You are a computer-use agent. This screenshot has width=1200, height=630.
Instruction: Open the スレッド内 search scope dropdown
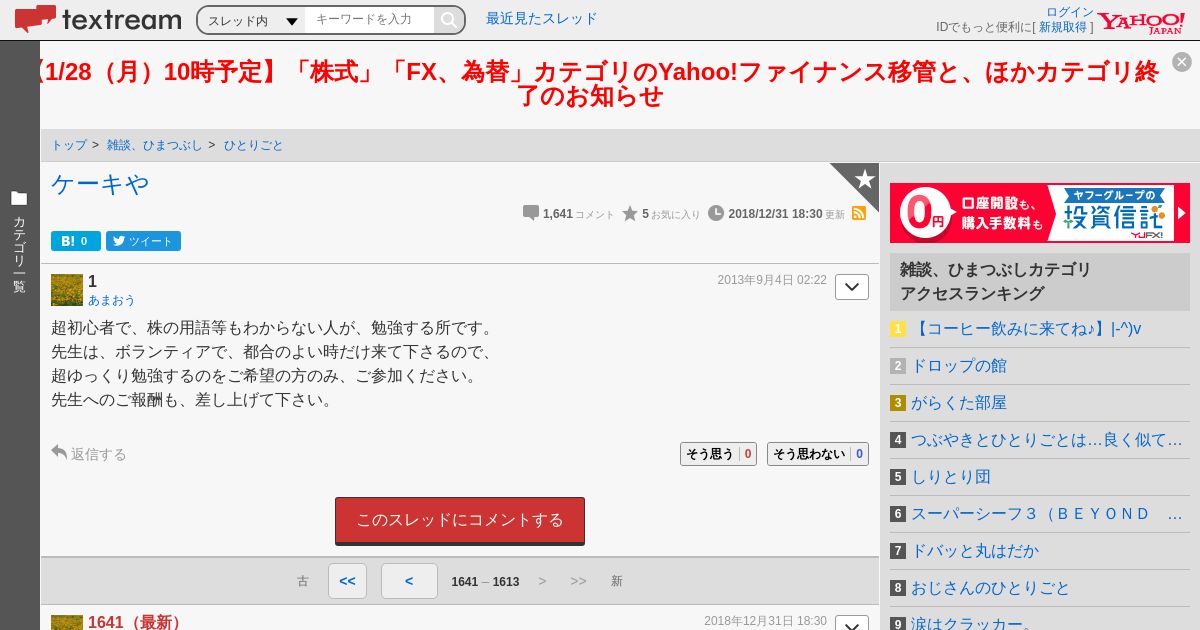tap(252, 20)
